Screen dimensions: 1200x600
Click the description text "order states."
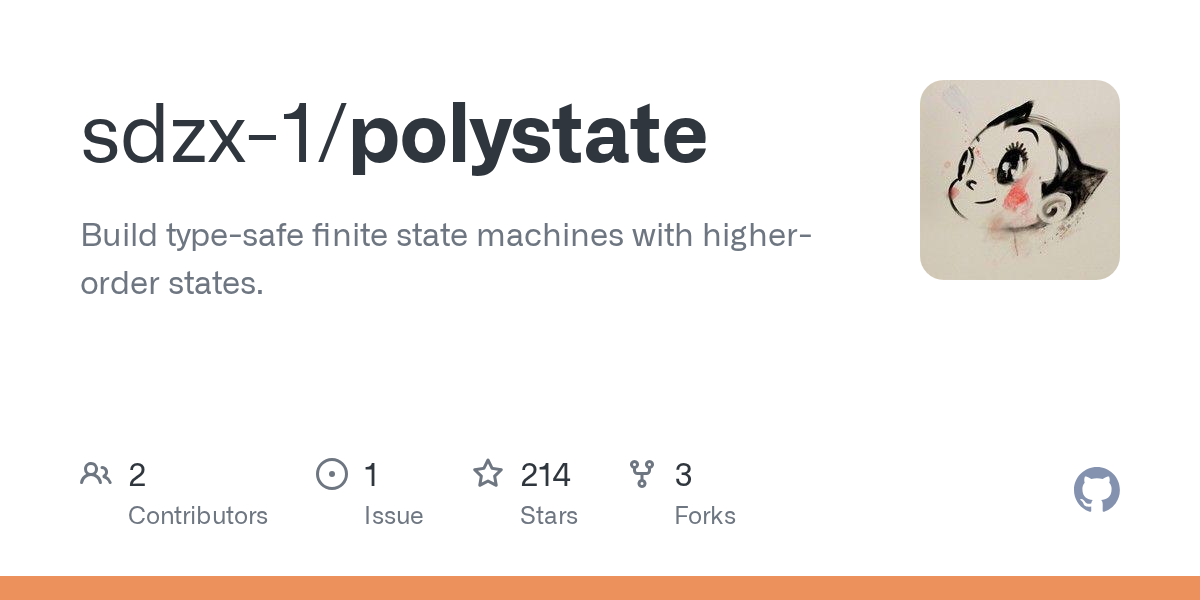(172, 283)
